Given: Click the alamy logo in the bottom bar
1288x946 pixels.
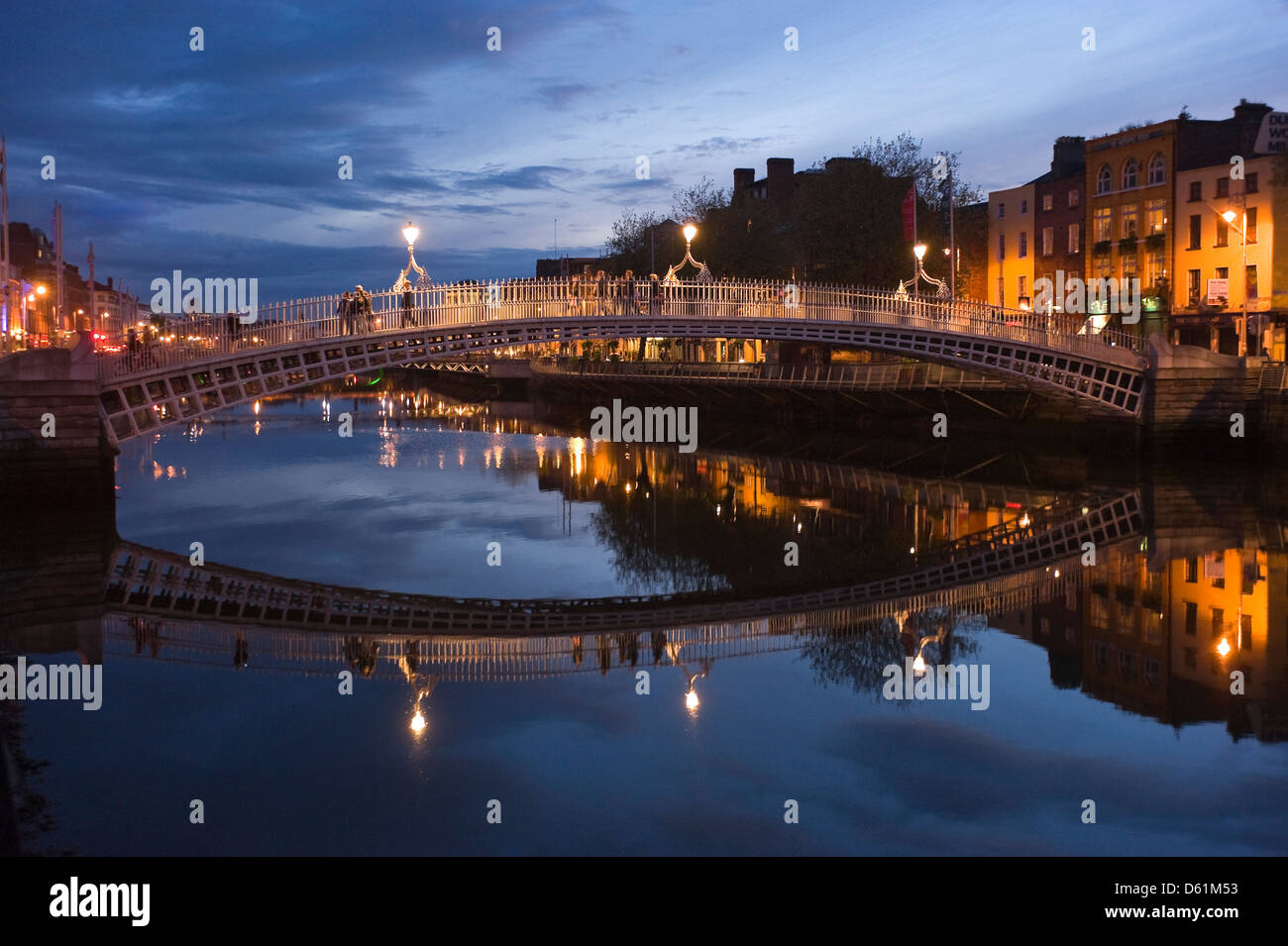Looking at the screenshot, I should pyautogui.click(x=100, y=901).
